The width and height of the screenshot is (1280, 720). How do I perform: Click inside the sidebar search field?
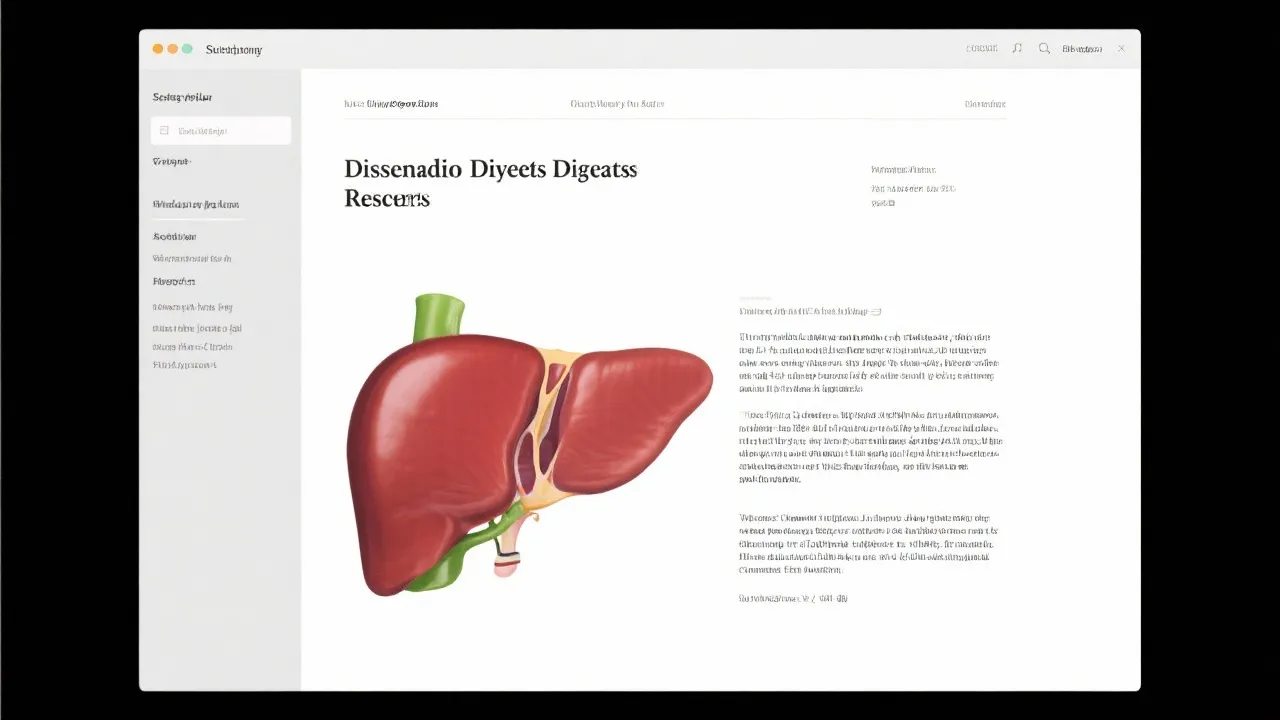pyautogui.click(x=220, y=130)
